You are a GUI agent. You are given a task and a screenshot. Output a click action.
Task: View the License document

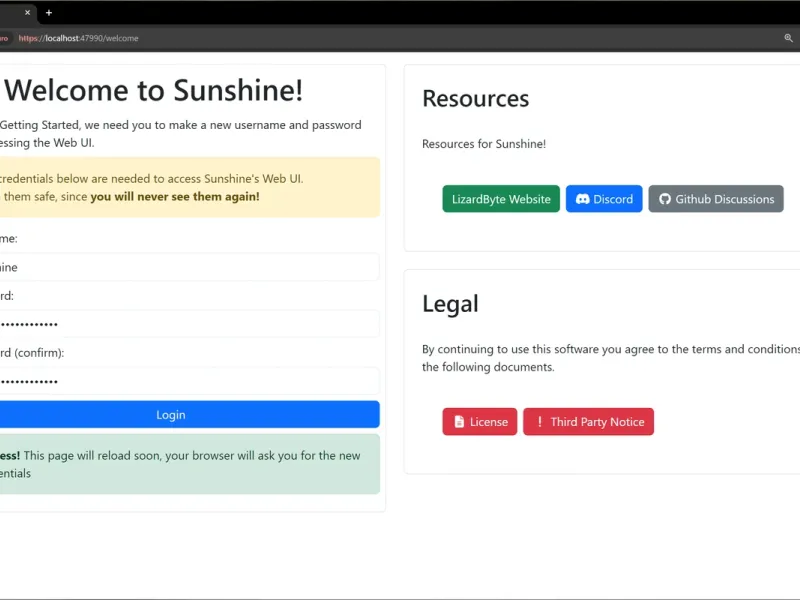480,422
